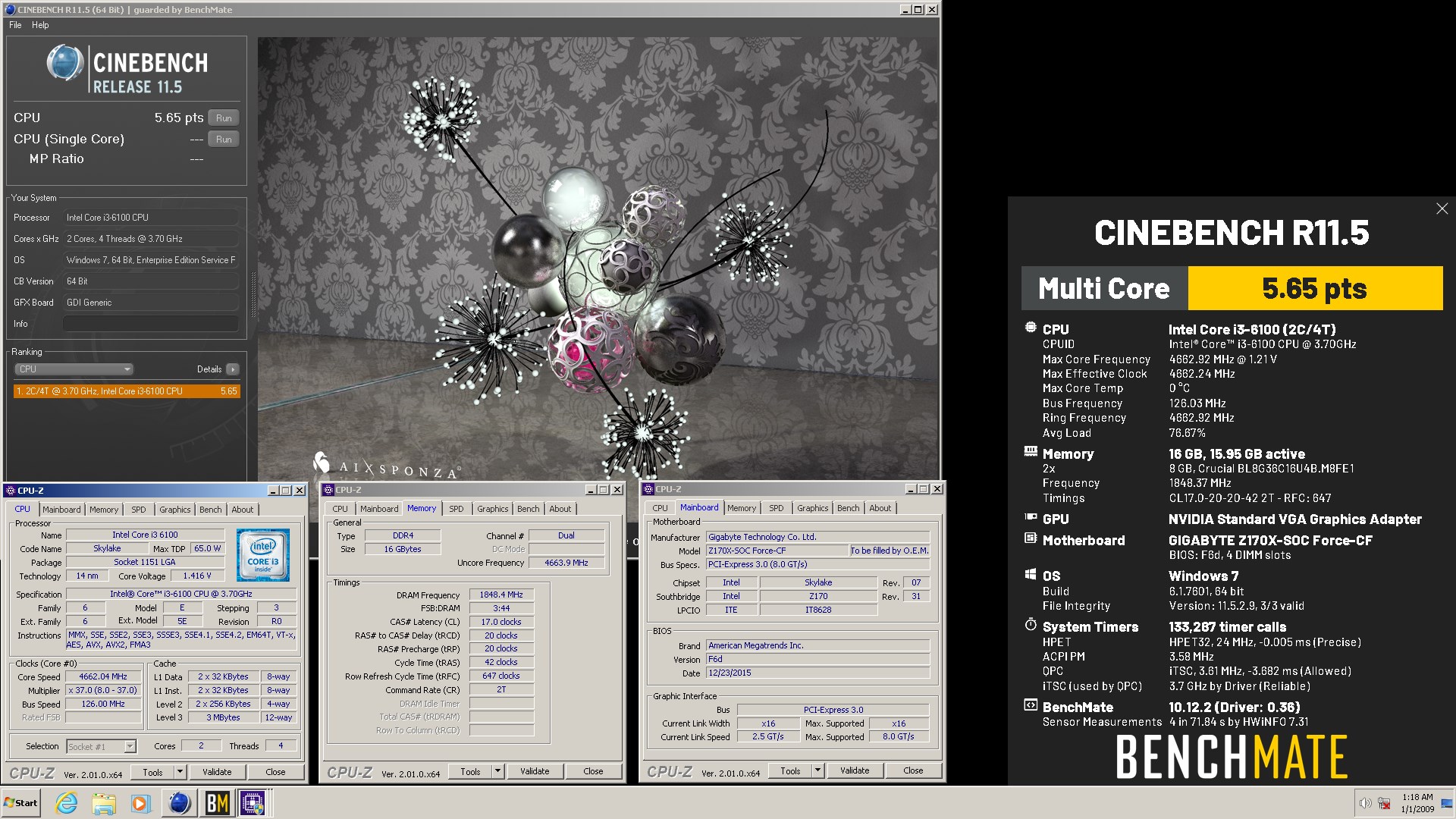The image size is (1456, 819).
Task: Click the Cinebench panel splitter handle
Action: (253, 296)
